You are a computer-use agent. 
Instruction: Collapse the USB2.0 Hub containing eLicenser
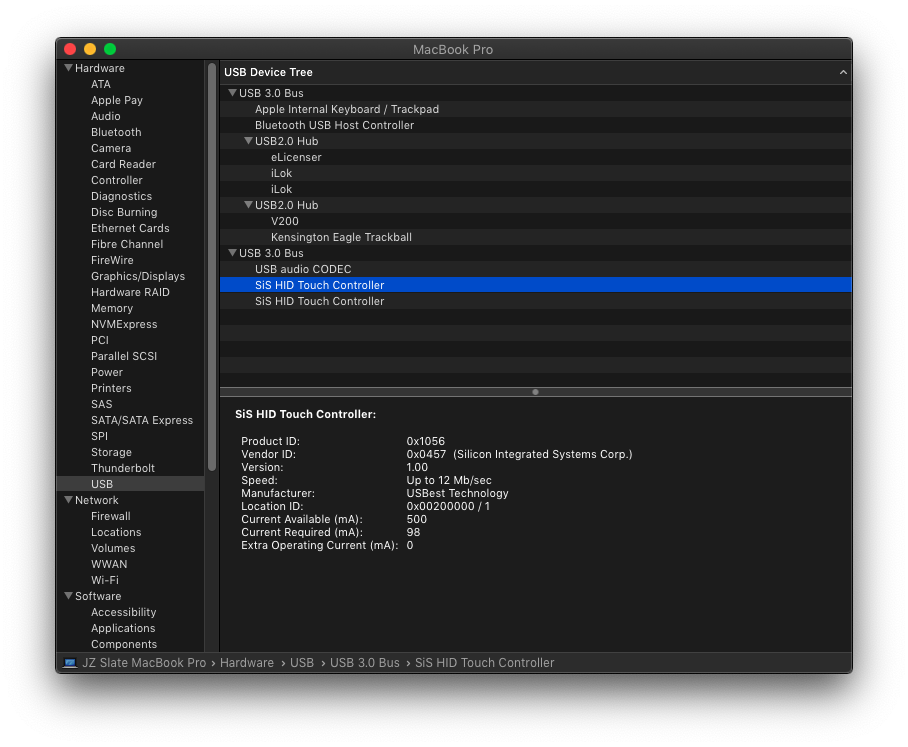tap(248, 141)
